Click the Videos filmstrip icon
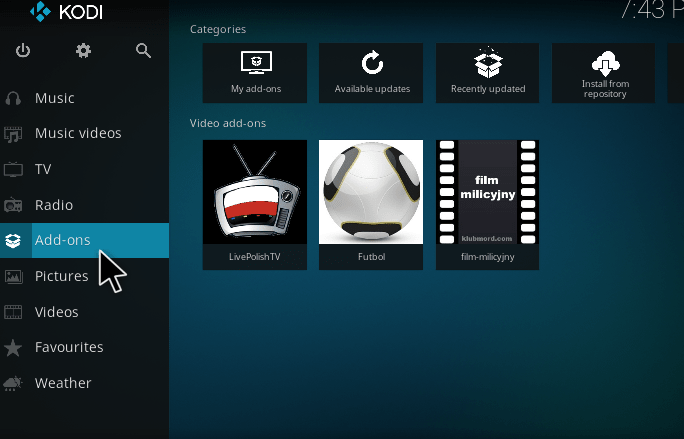684x439 pixels. click(x=13, y=312)
